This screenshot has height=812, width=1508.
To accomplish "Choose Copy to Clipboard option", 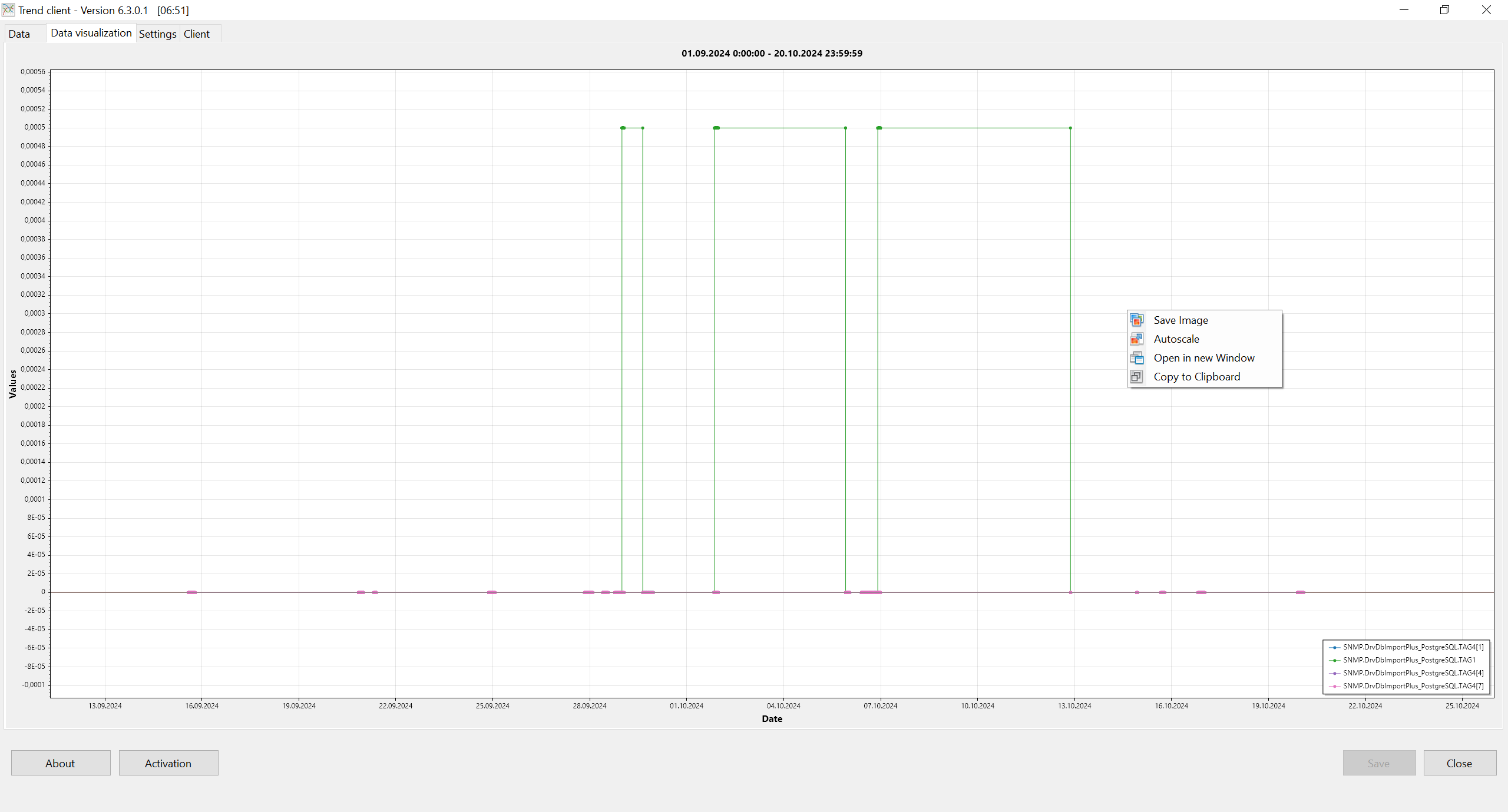I will click(1196, 376).
